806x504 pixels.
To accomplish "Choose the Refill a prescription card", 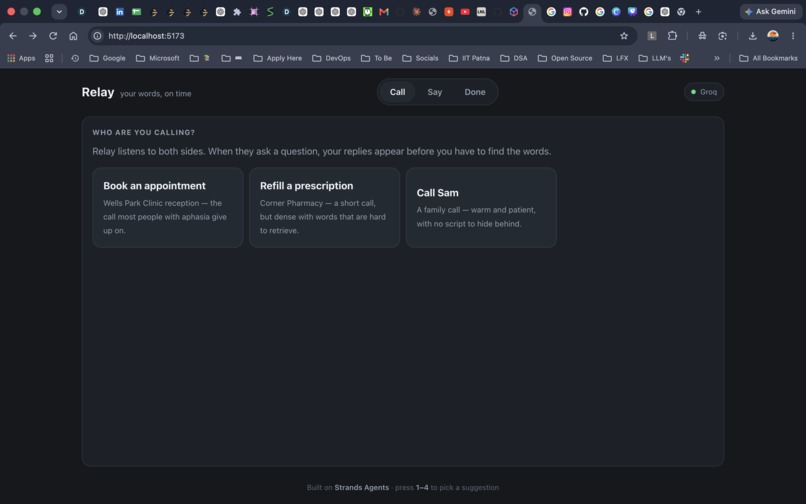I will (324, 207).
